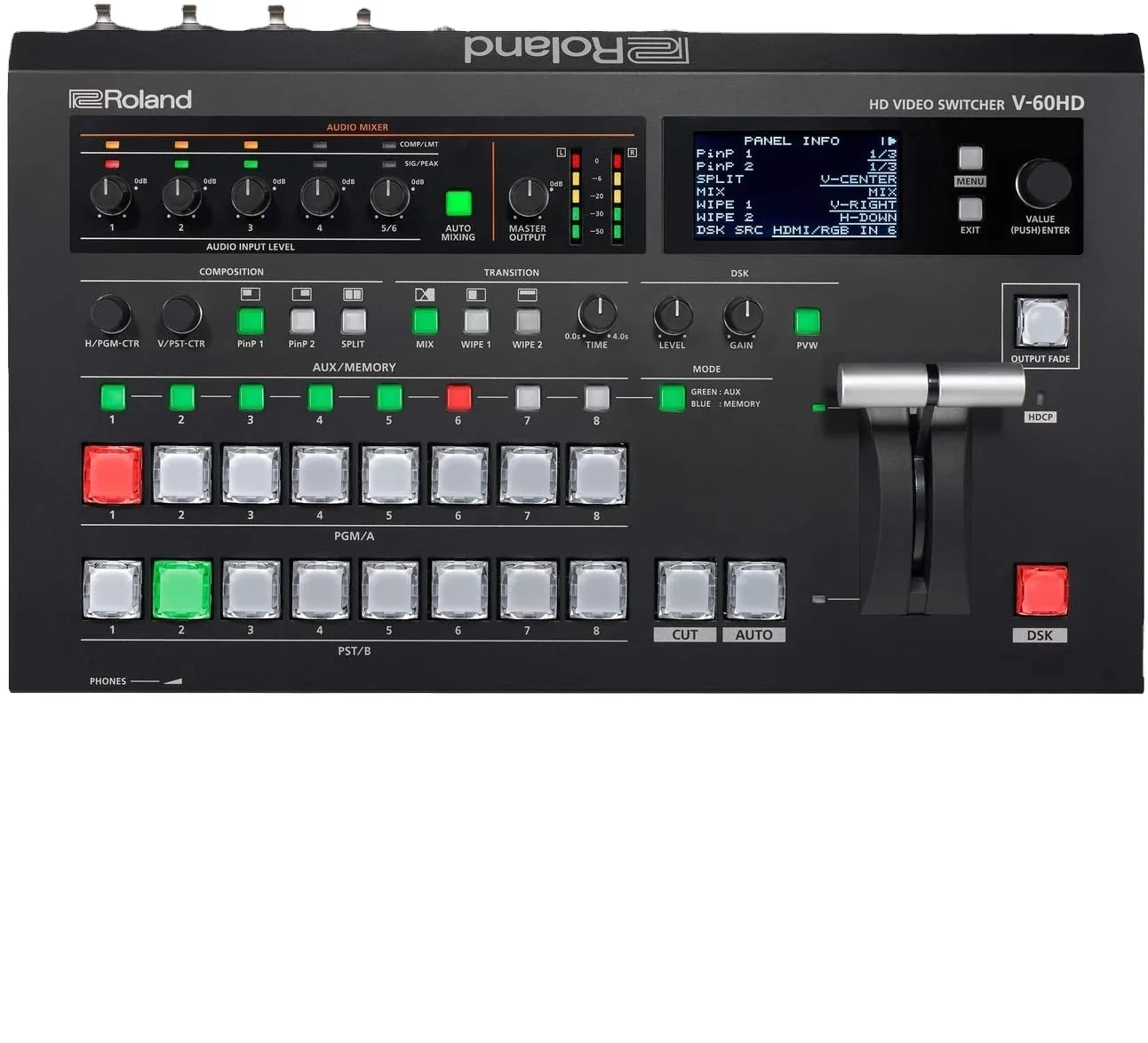
Task: Select the red AUX/MEMORY button 6
Action: [x=458, y=397]
